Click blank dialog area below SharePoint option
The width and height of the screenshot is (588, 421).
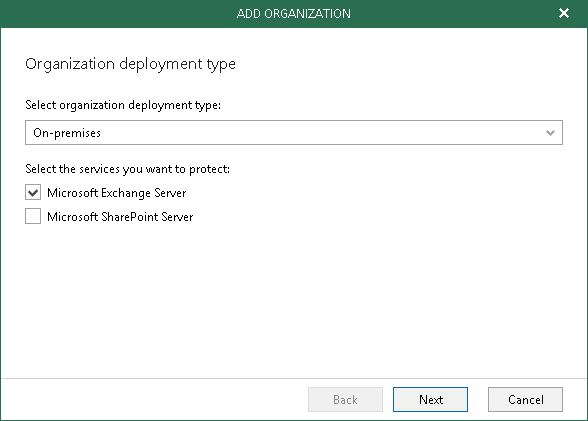[294, 300]
